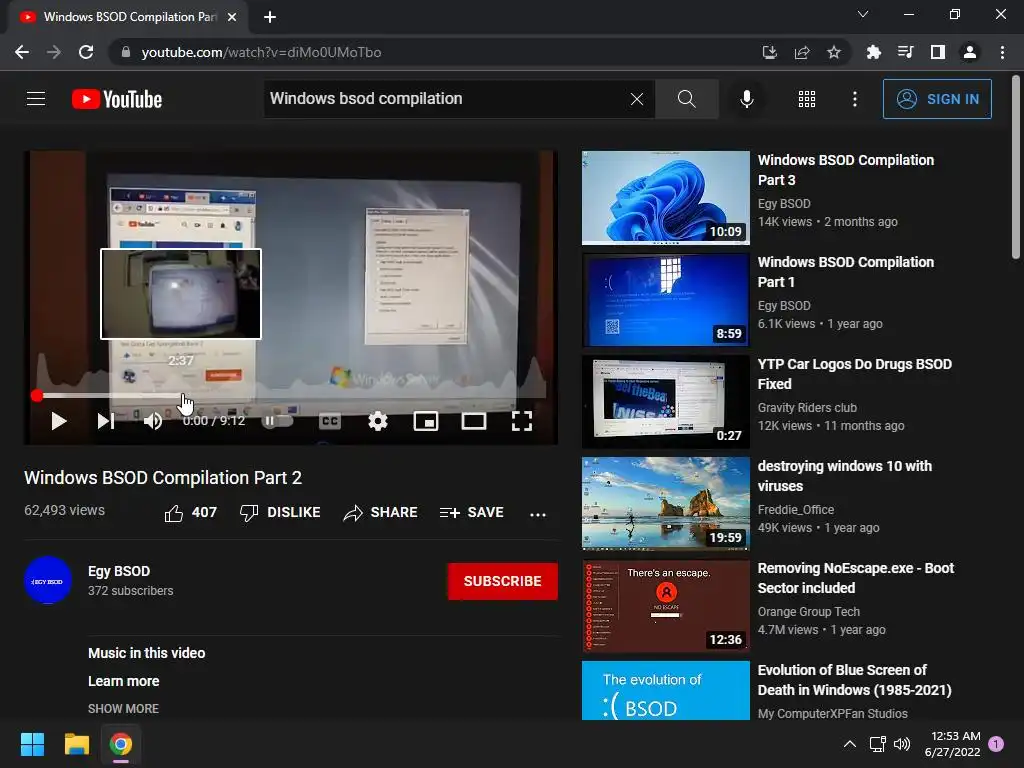Click the SIGN IN button
The image size is (1024, 768).
pos(937,99)
